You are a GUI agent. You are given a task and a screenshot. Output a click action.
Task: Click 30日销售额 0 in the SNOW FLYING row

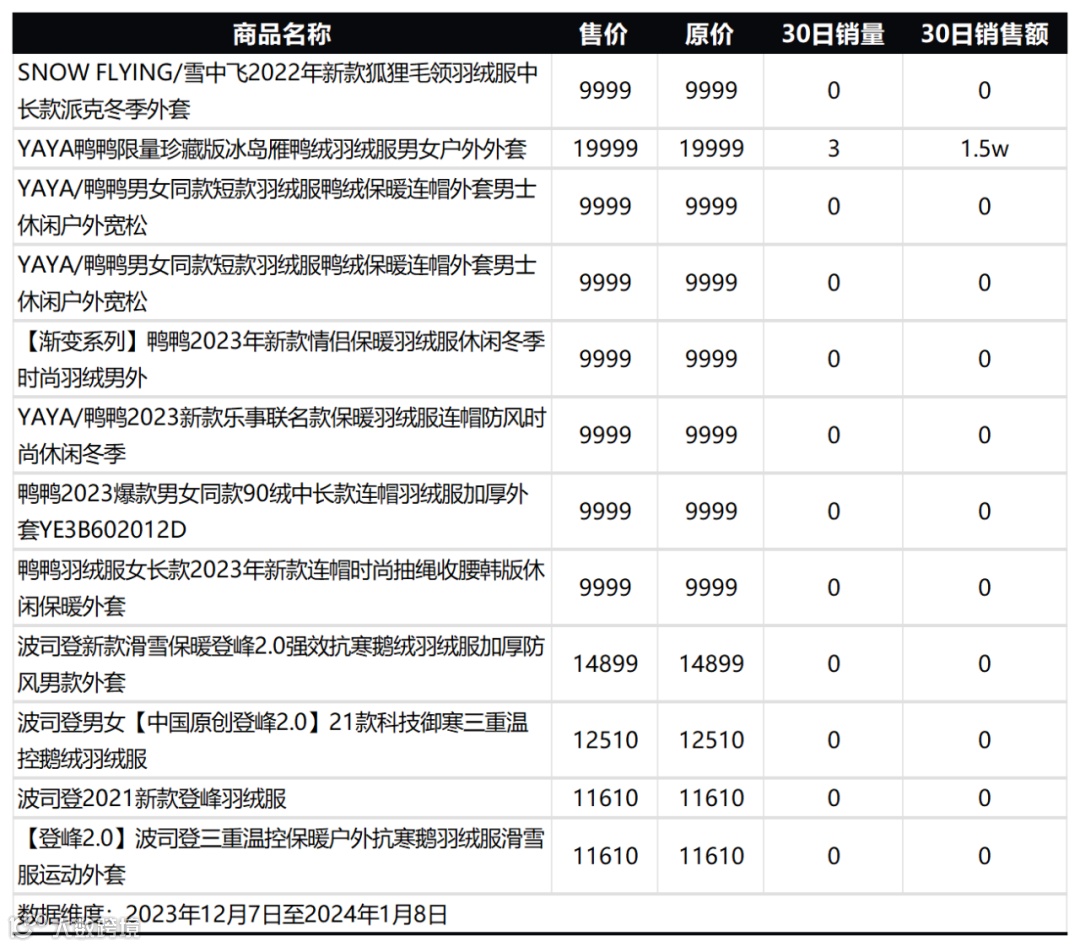pyautogui.click(x=984, y=90)
